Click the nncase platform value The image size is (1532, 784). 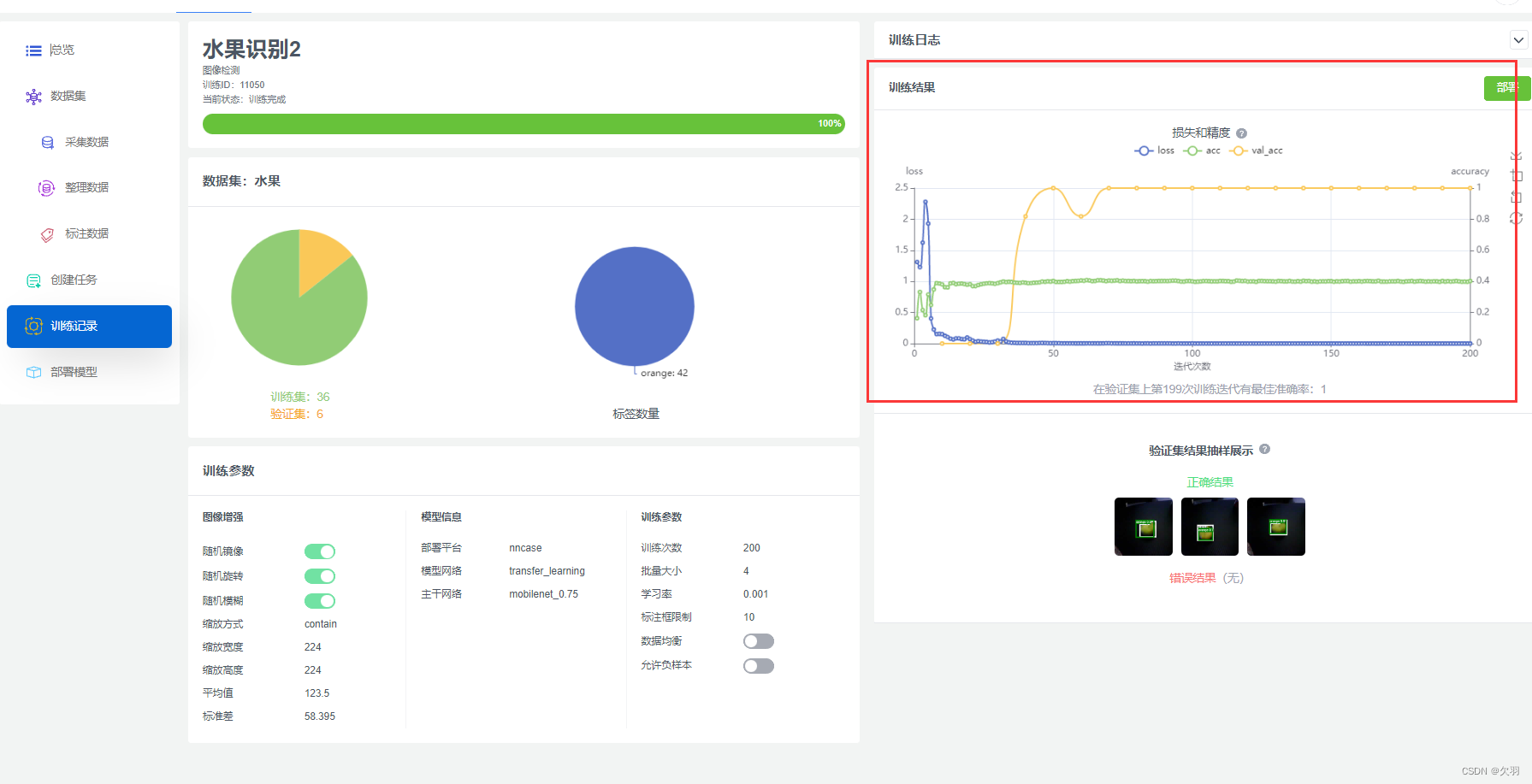click(x=525, y=548)
